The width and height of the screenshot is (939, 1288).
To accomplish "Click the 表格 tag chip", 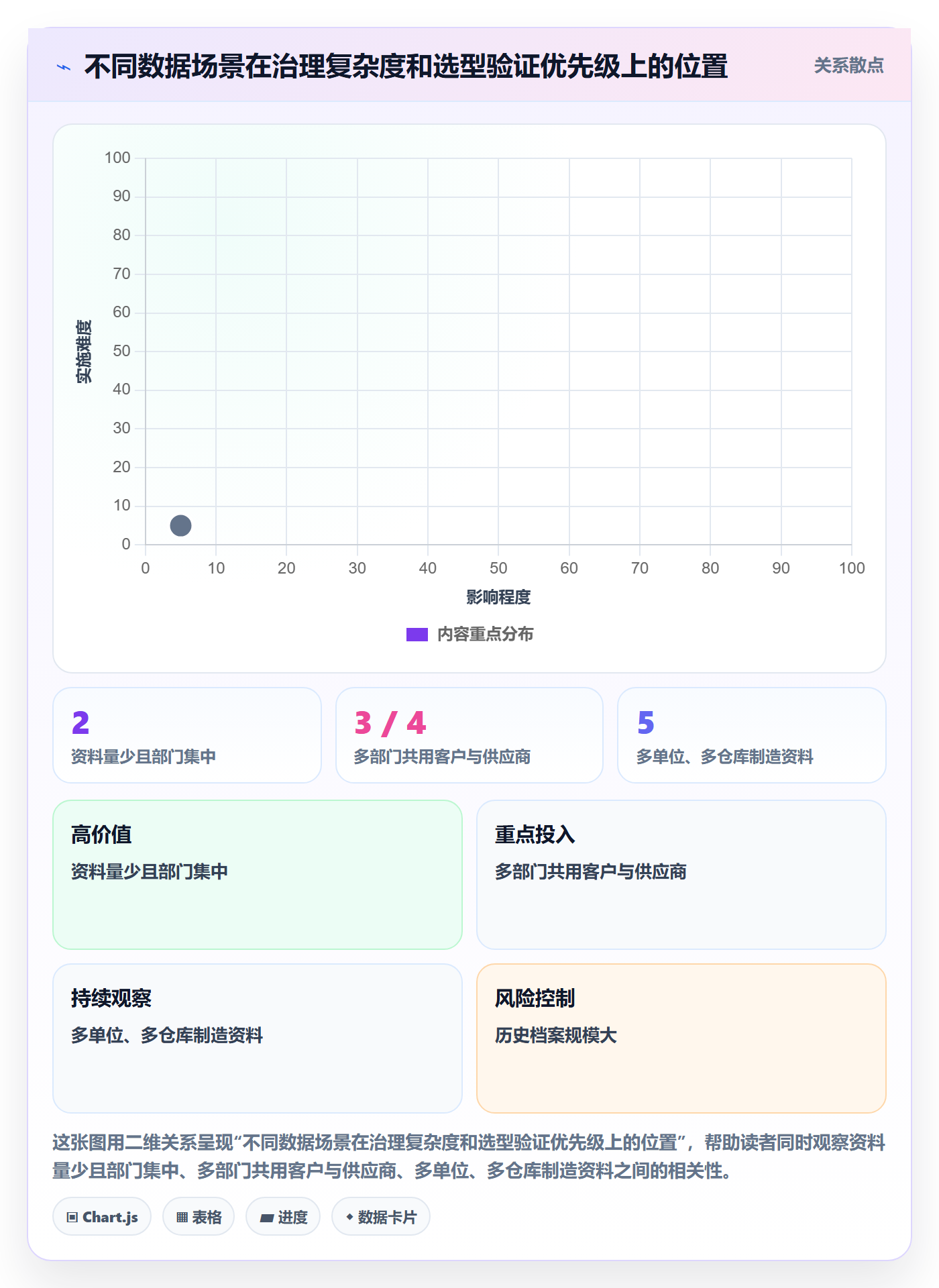I will point(199,1217).
